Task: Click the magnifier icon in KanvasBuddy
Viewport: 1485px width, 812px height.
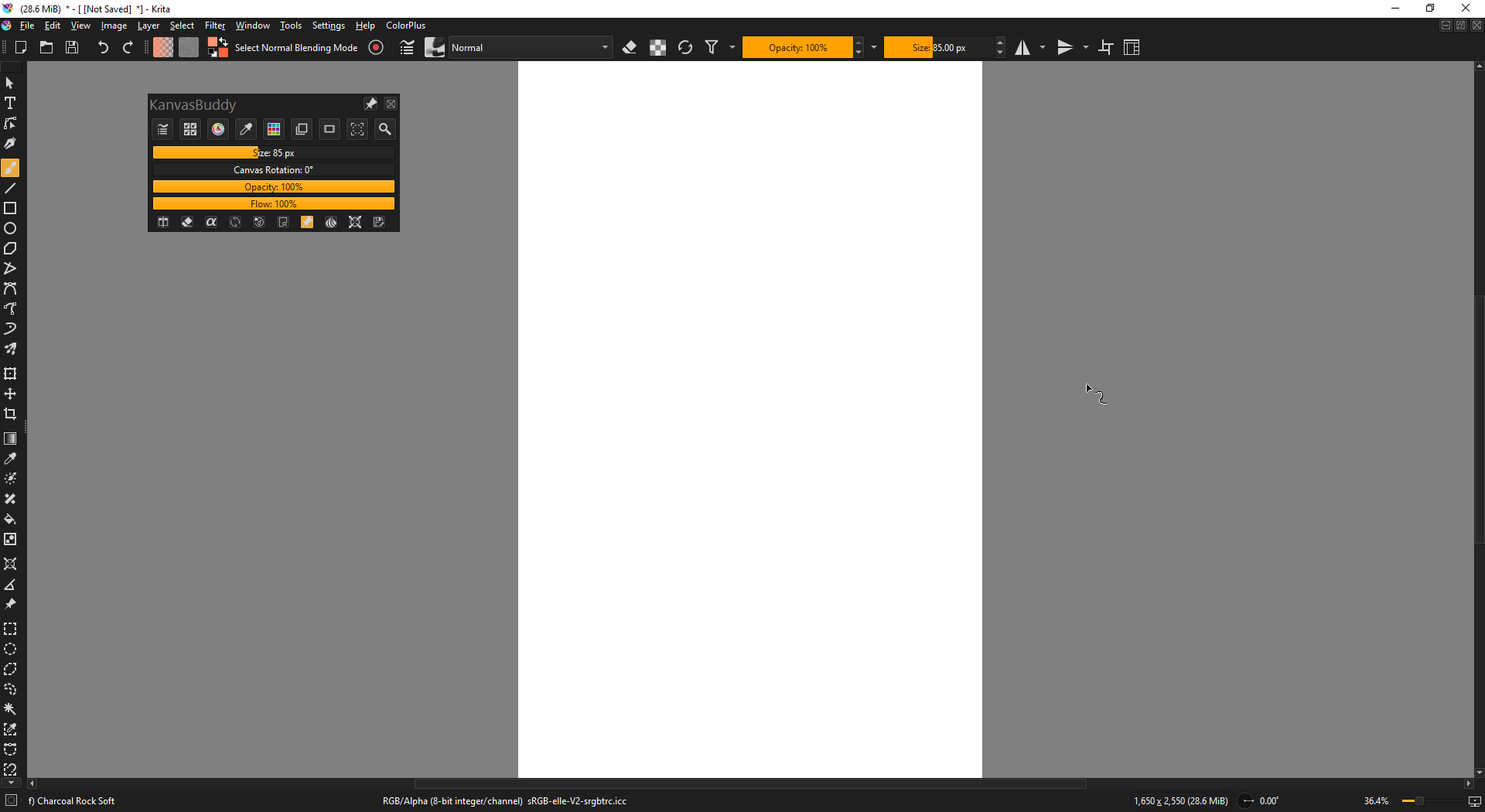Action: 384,129
